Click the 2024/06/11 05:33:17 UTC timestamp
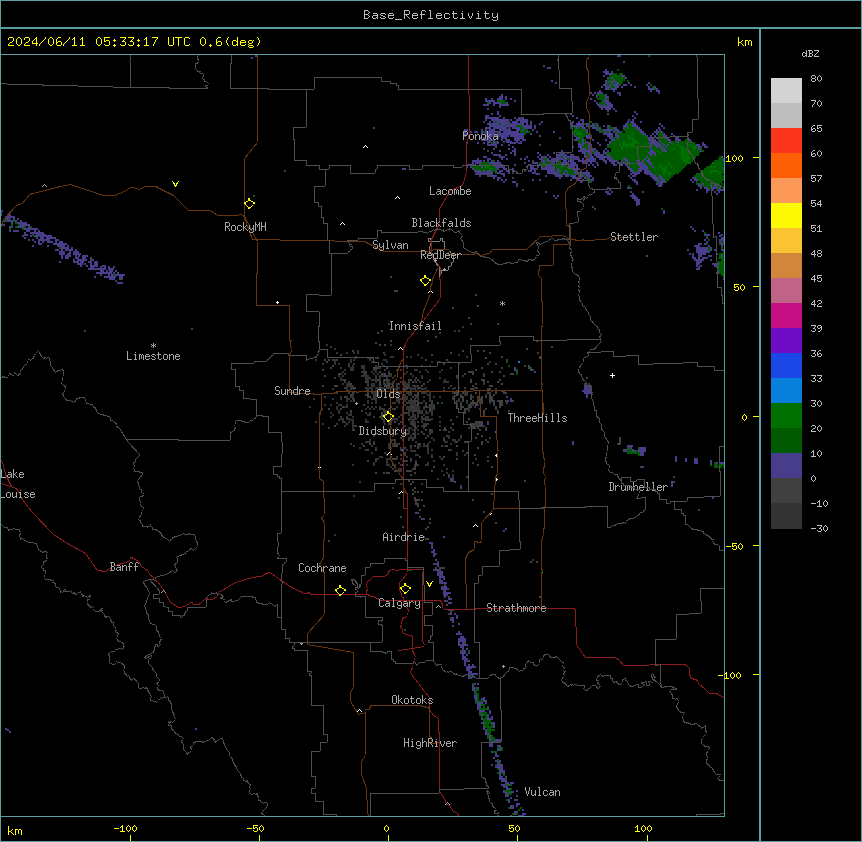The width and height of the screenshot is (862, 842). coord(99,42)
